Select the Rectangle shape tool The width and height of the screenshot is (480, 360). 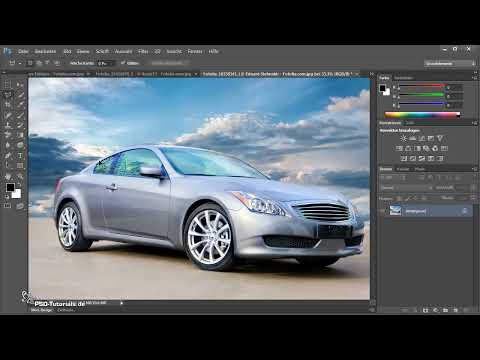pyautogui.click(x=20, y=165)
